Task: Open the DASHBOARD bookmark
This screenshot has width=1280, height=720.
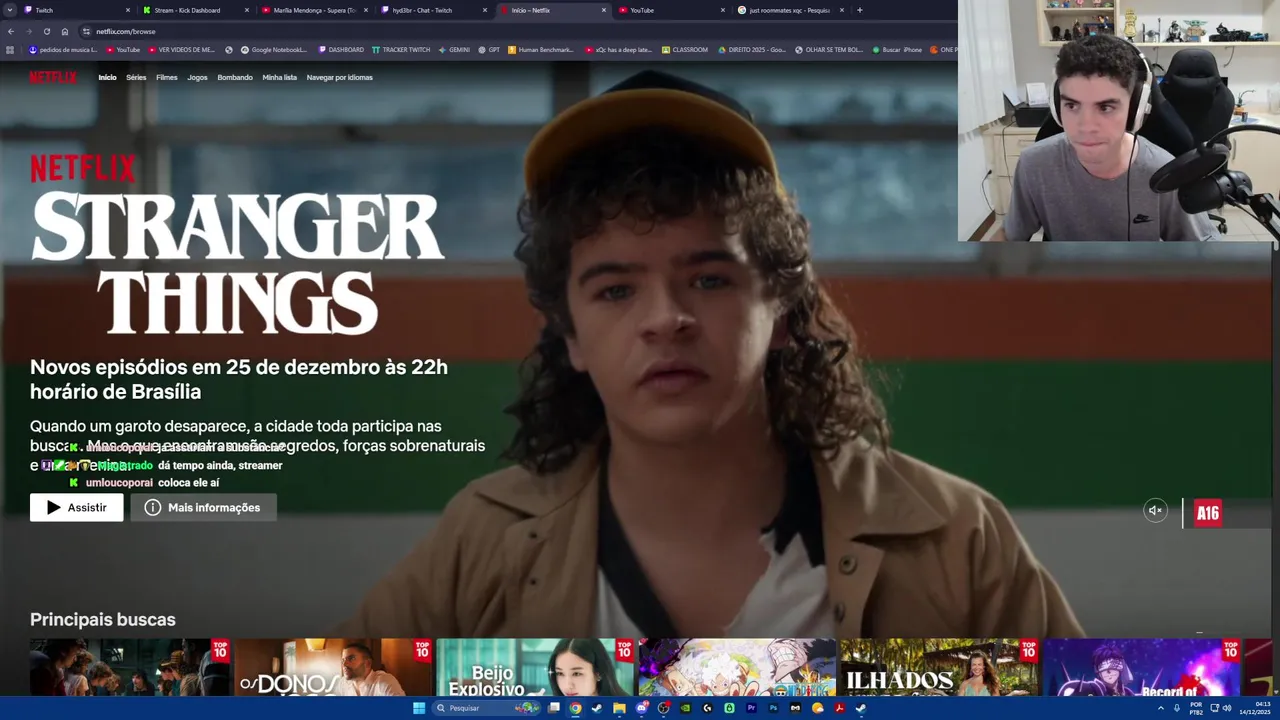Action: pyautogui.click(x=341, y=49)
